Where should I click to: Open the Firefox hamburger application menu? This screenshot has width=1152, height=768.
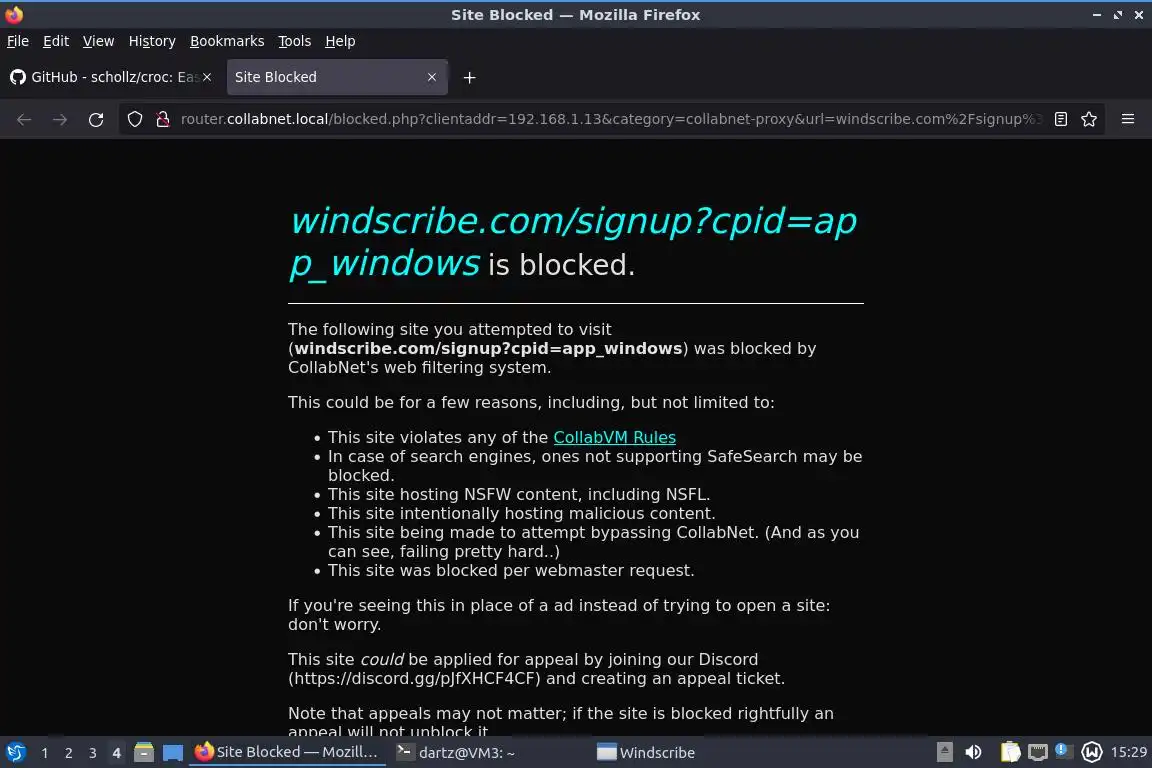(x=1128, y=119)
